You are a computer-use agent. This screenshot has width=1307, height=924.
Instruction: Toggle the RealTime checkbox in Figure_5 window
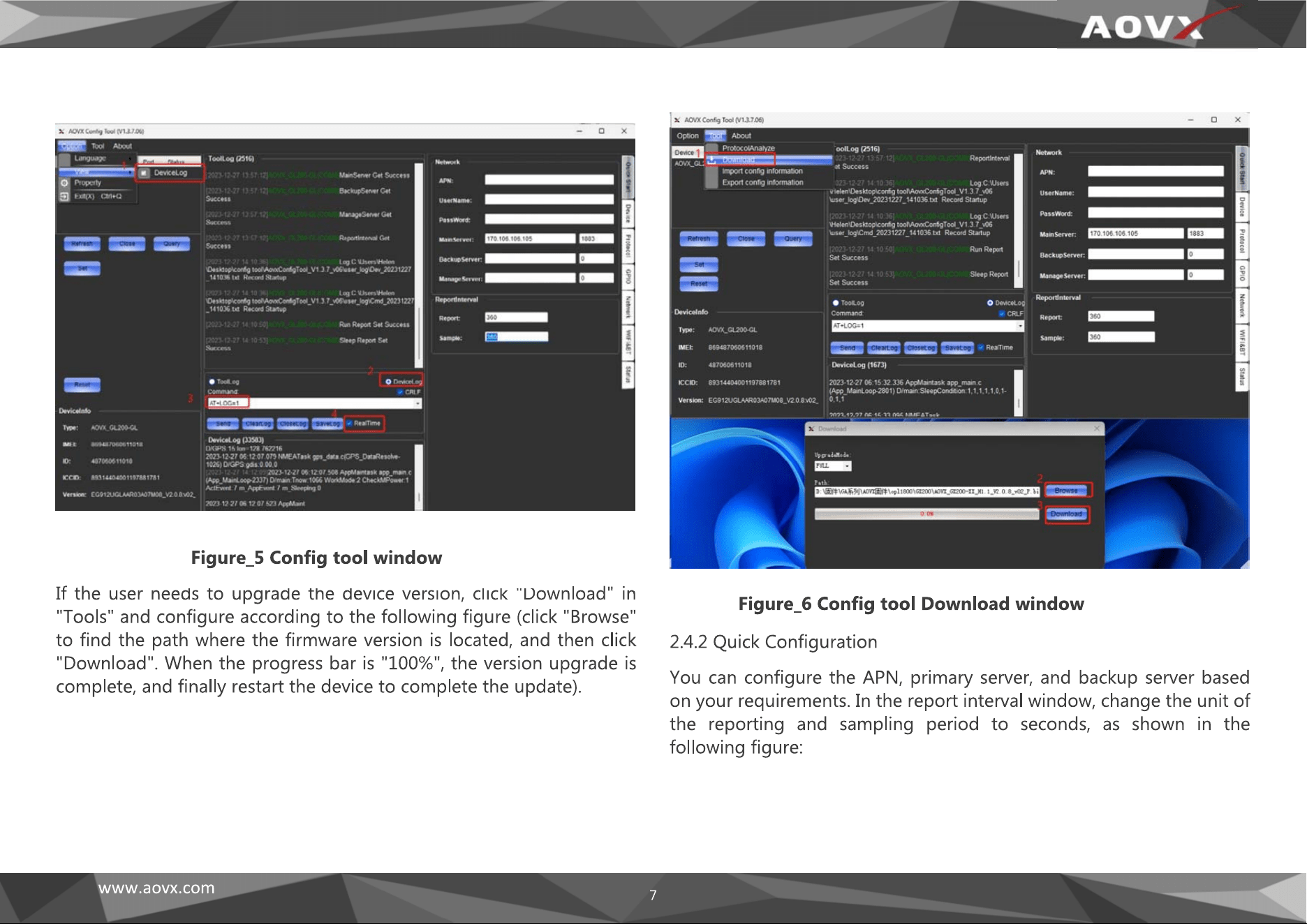click(x=350, y=423)
